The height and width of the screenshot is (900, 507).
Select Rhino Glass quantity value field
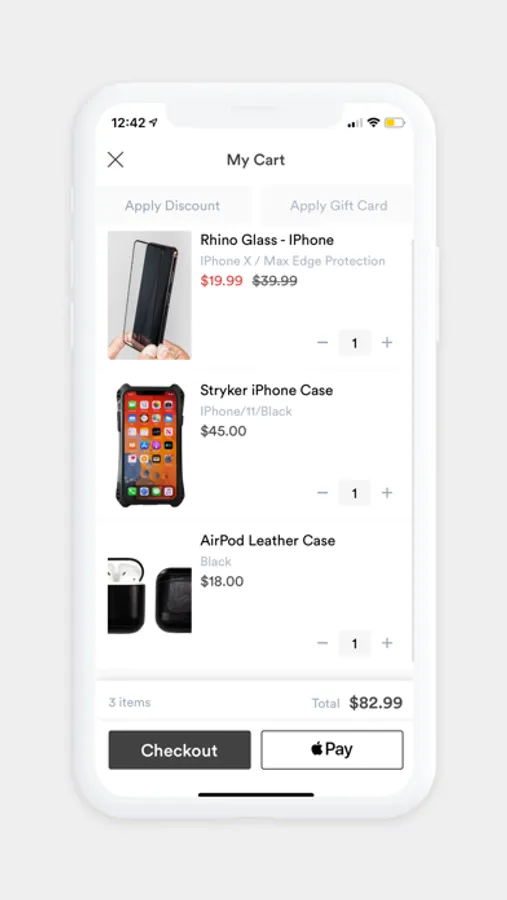[354, 343]
